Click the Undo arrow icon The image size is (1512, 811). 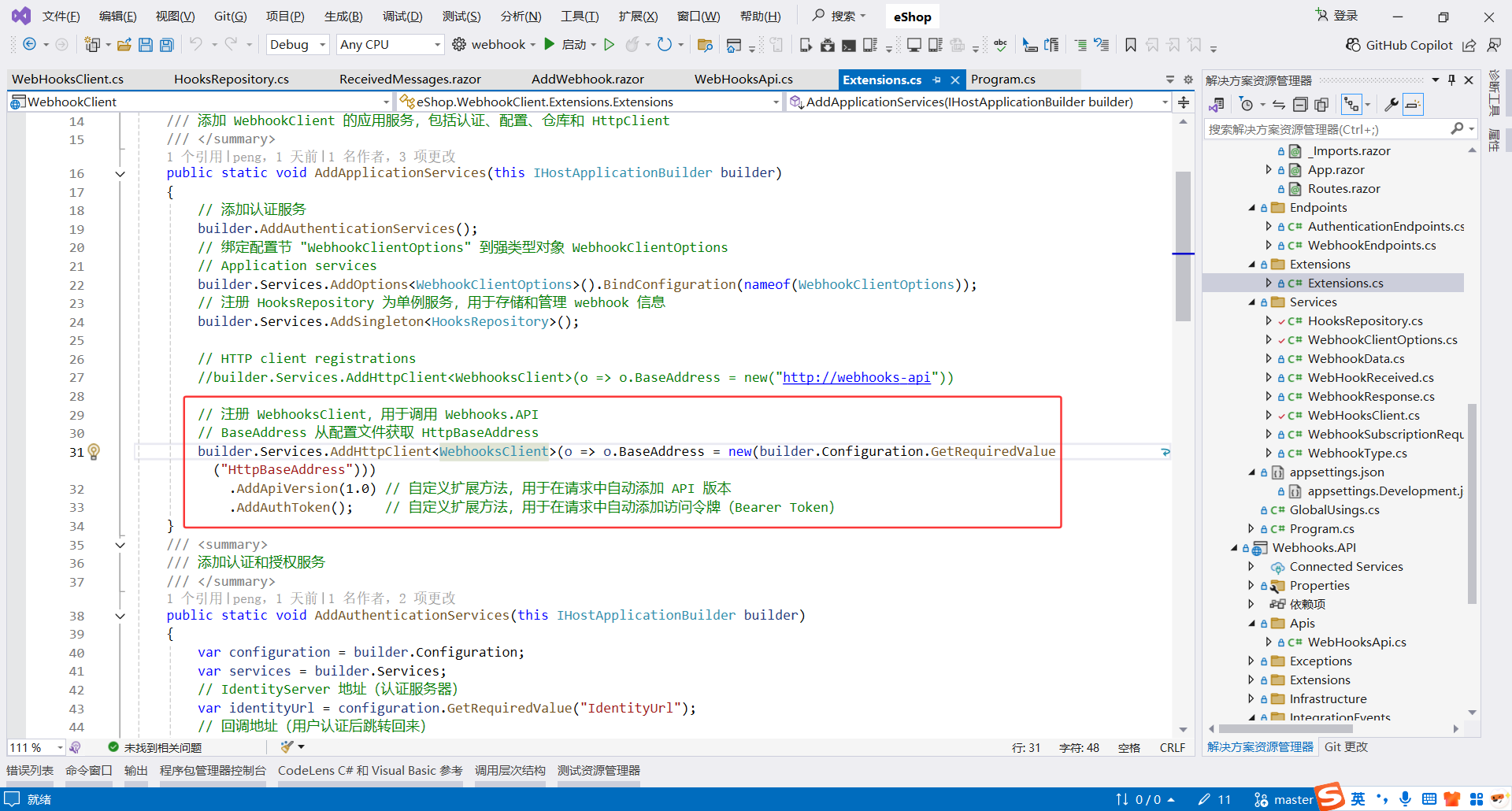coord(196,45)
